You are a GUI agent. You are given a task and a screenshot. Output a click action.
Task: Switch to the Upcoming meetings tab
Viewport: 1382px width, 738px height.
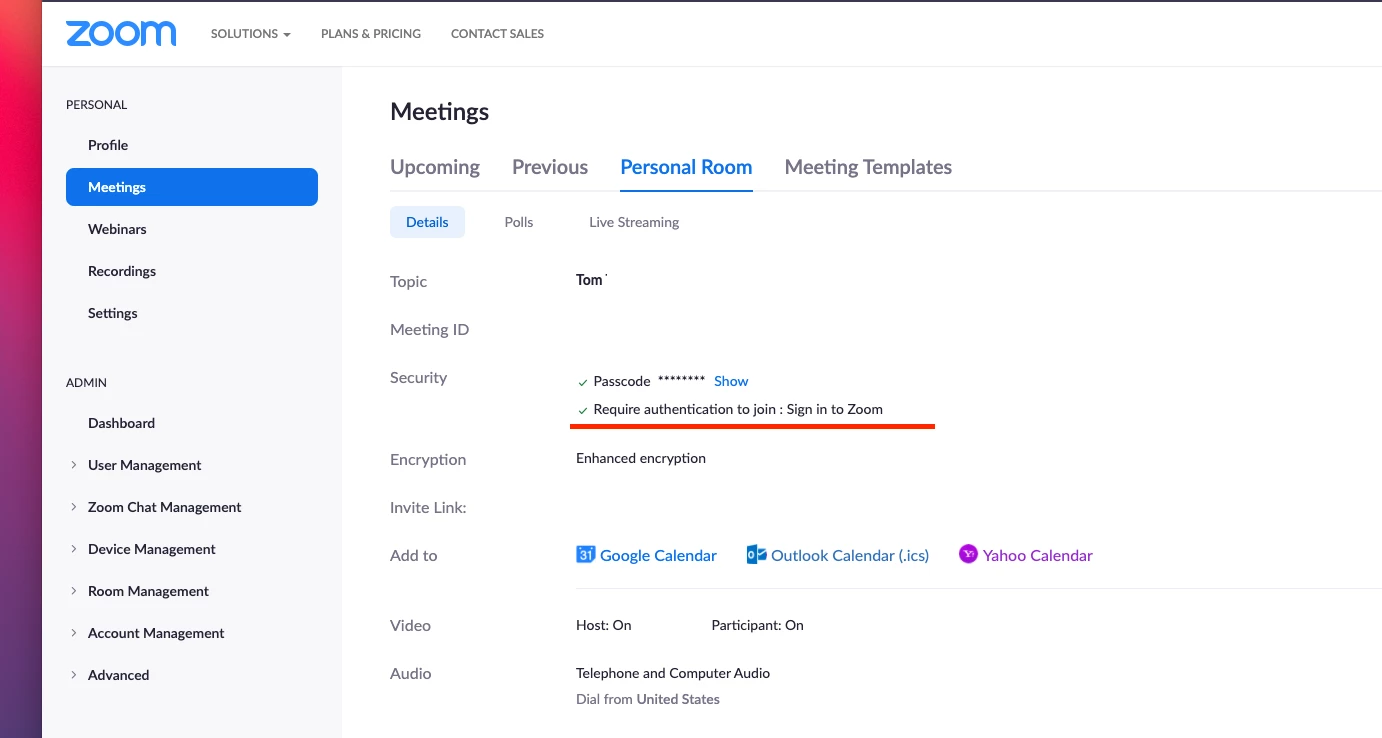pyautogui.click(x=435, y=167)
